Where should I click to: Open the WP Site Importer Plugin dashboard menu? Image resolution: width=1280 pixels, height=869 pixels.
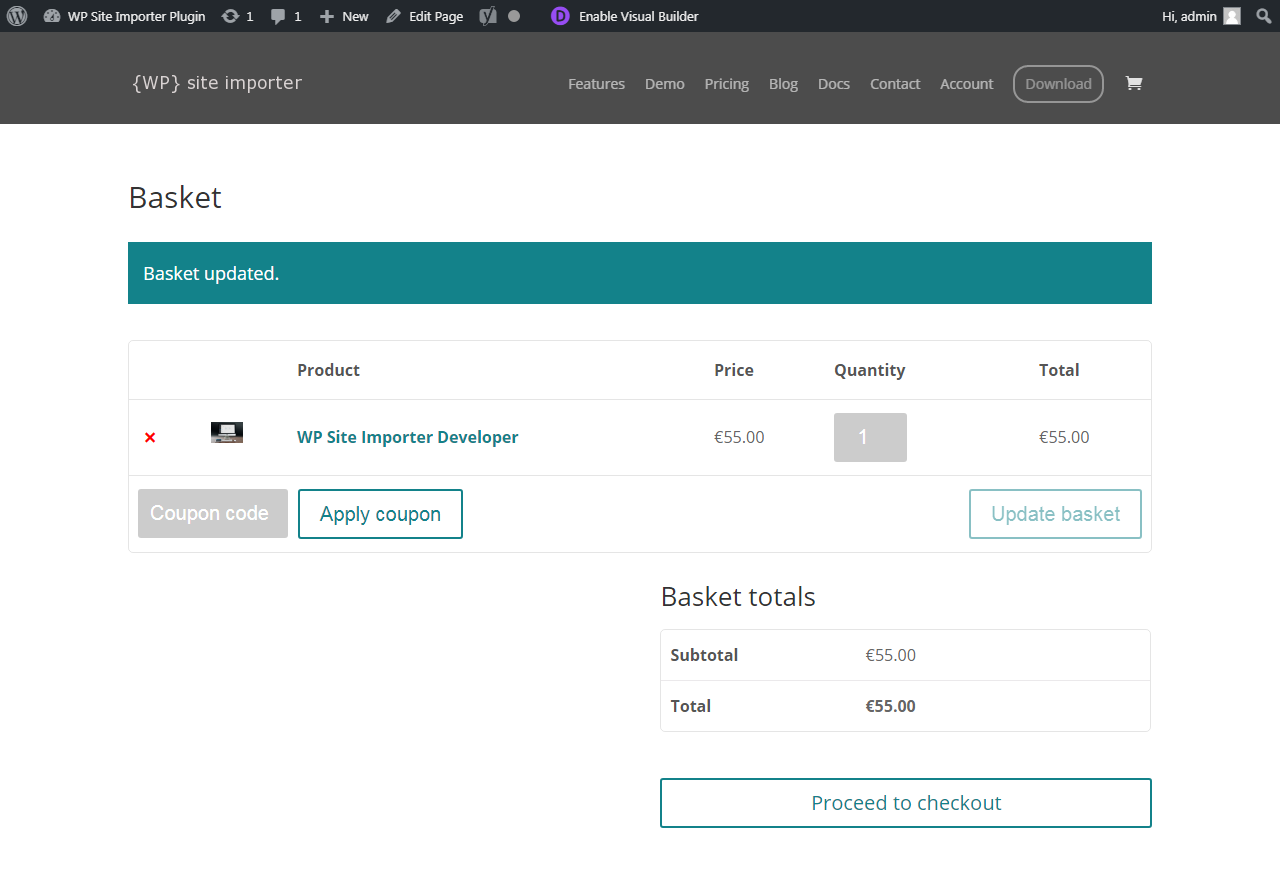(125, 16)
